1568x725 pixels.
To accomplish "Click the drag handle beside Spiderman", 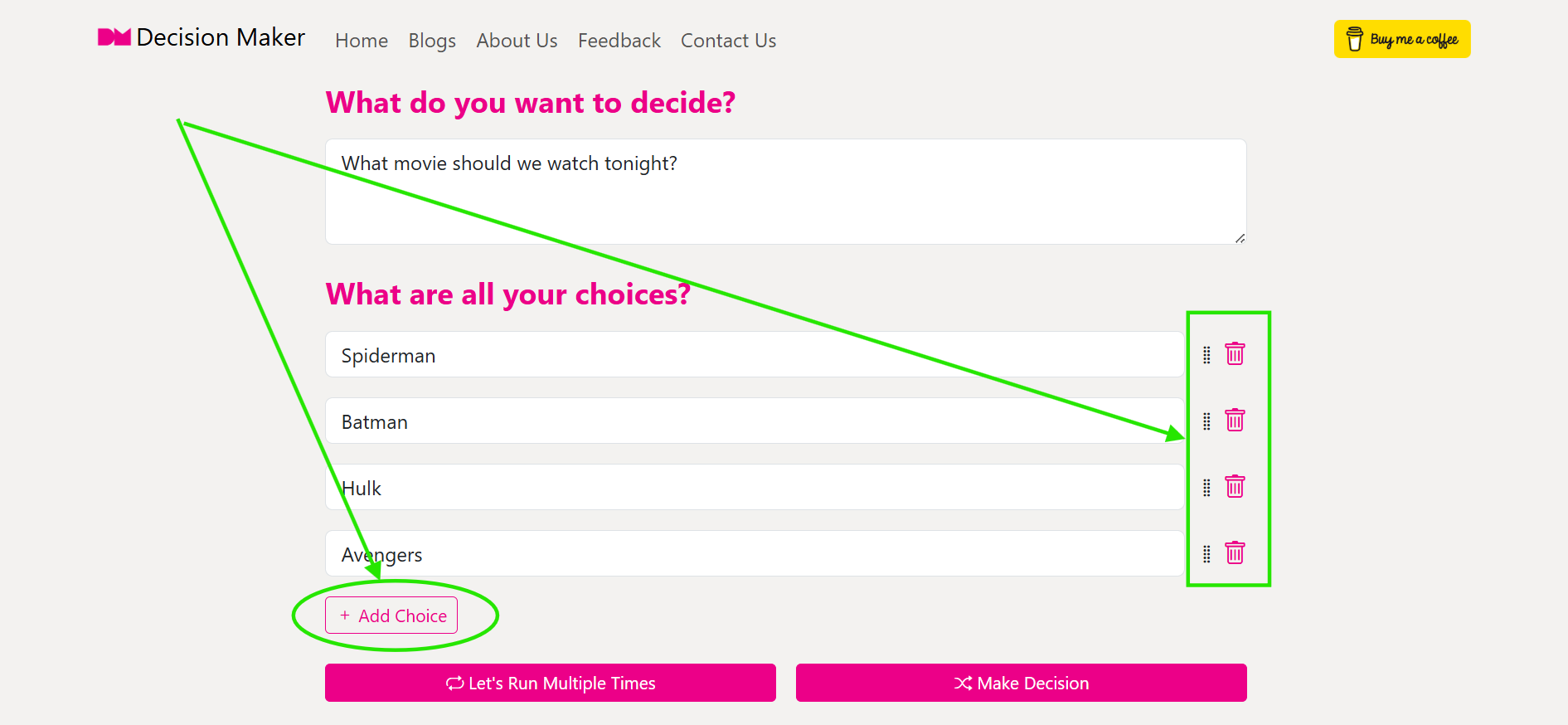I will tap(1205, 354).
